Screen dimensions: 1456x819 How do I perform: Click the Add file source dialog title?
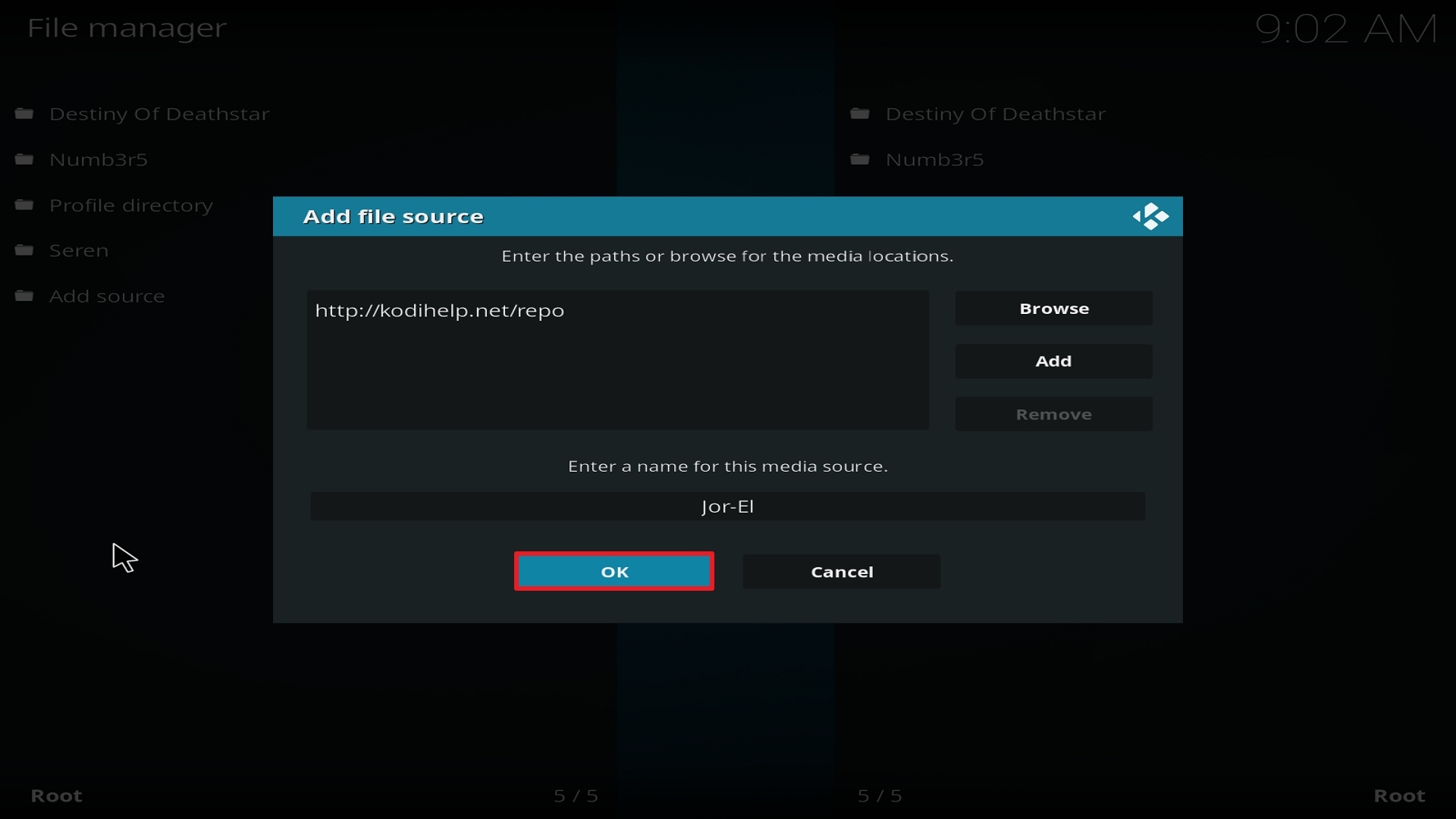pyautogui.click(x=393, y=217)
